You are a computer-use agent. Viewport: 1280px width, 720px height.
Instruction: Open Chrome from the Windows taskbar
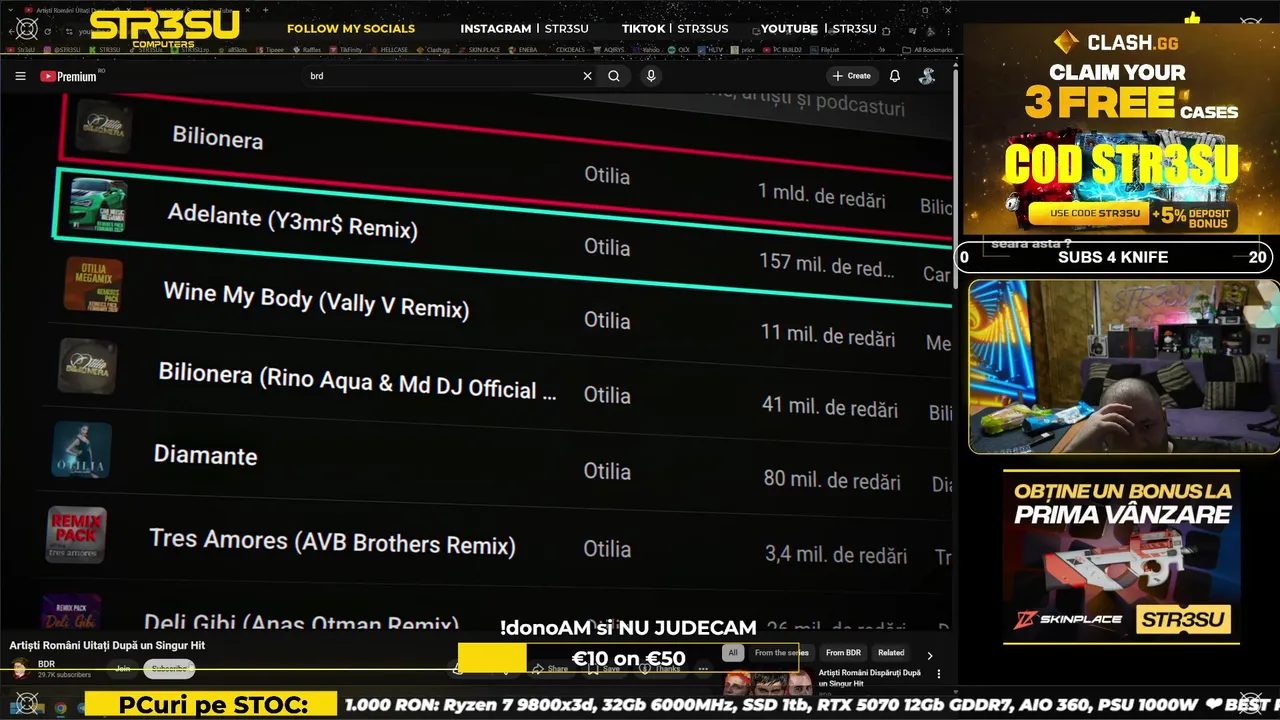coord(60,708)
